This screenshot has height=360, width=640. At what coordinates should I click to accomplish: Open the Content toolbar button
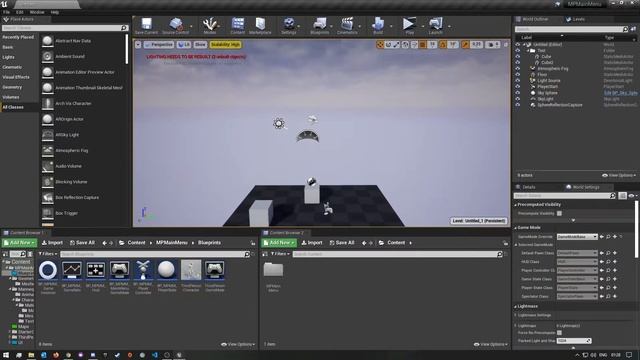click(x=238, y=26)
